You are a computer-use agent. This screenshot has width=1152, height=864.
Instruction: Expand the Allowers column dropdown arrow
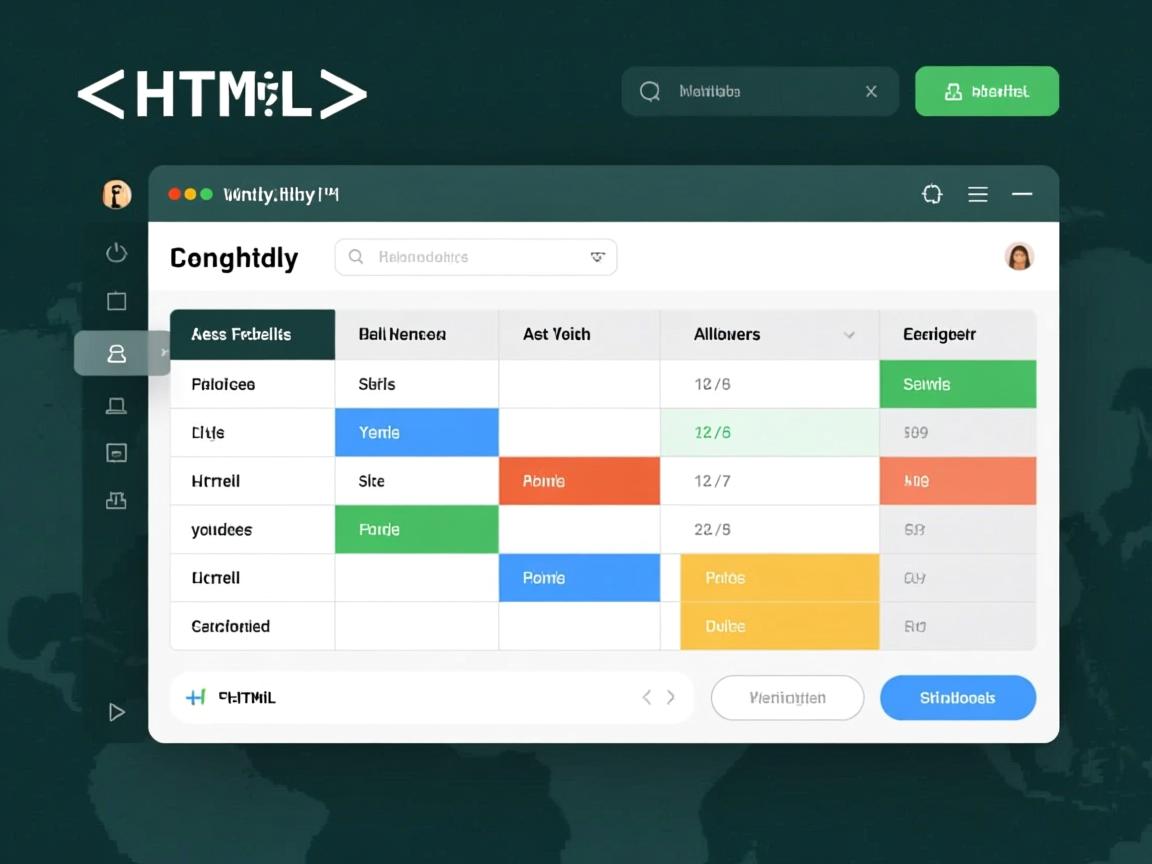(849, 335)
